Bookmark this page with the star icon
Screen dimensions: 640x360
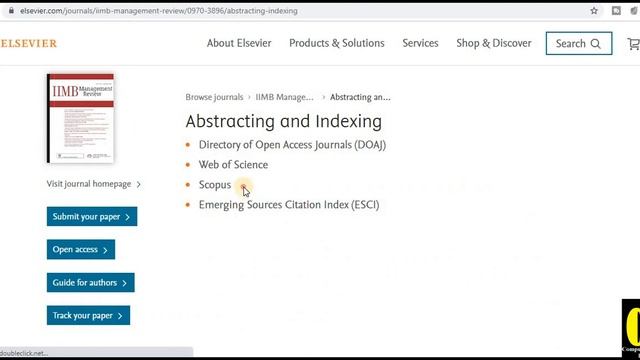[594, 11]
